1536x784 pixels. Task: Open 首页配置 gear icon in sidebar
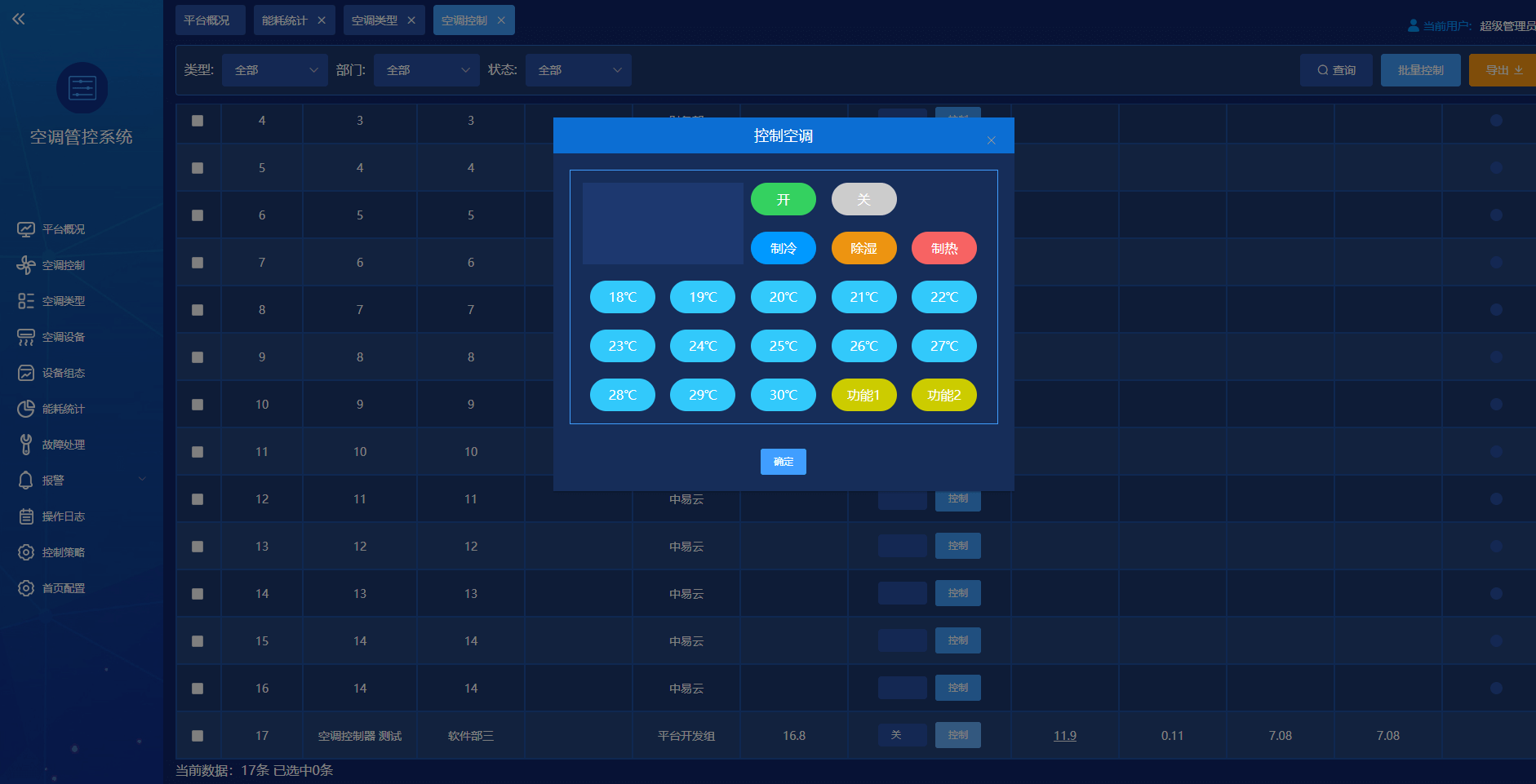(x=26, y=588)
